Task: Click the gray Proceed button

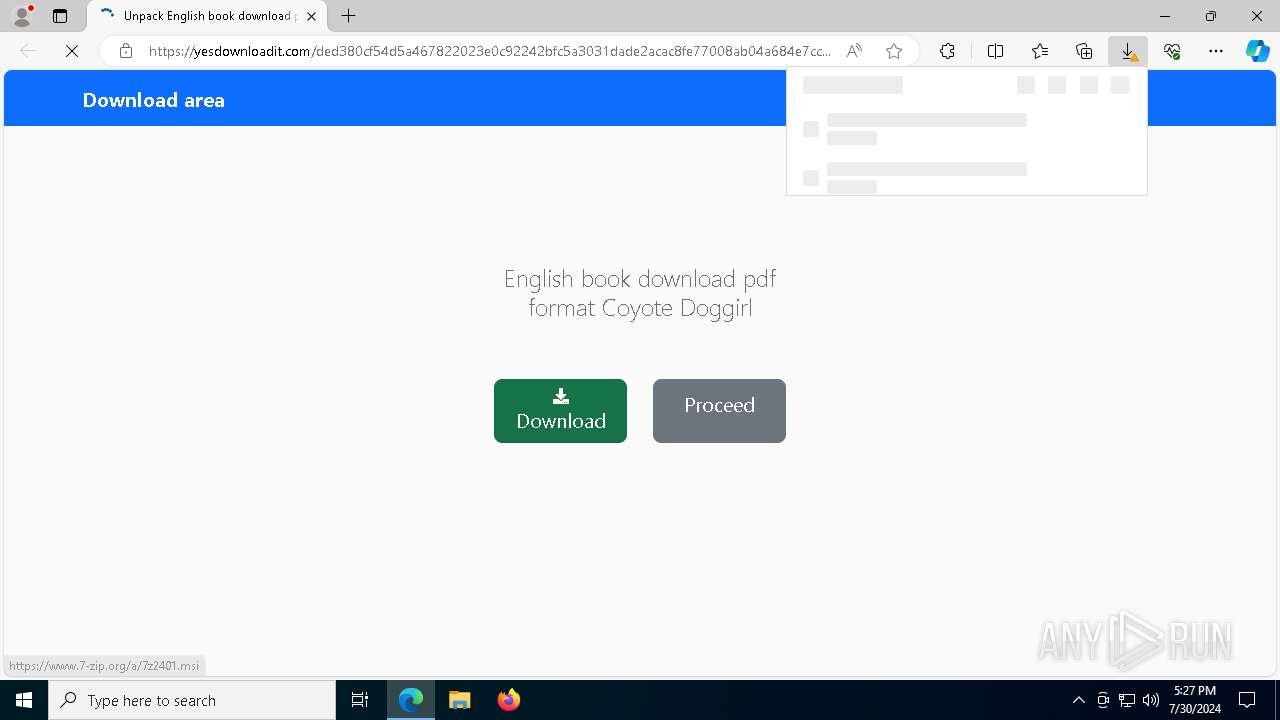Action: click(719, 411)
